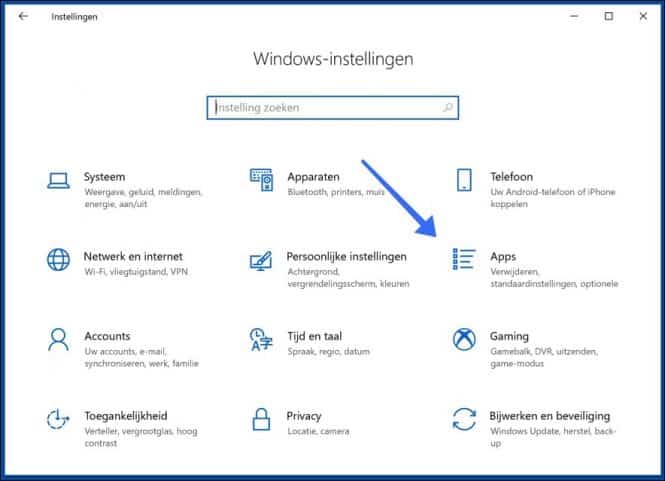This screenshot has width=665, height=481.
Task: Select the Bijwerken en beveiliging heading
Action: (550, 416)
